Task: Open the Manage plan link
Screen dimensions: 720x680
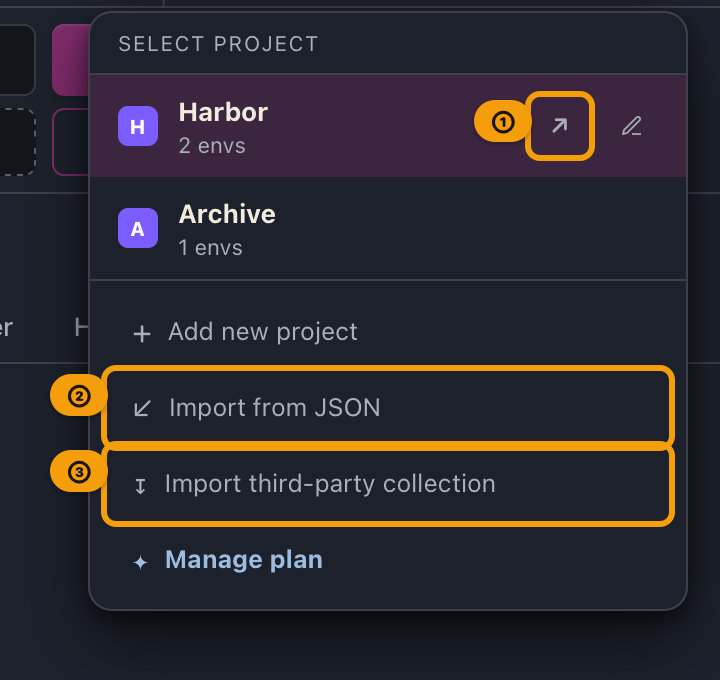Action: 388,560
